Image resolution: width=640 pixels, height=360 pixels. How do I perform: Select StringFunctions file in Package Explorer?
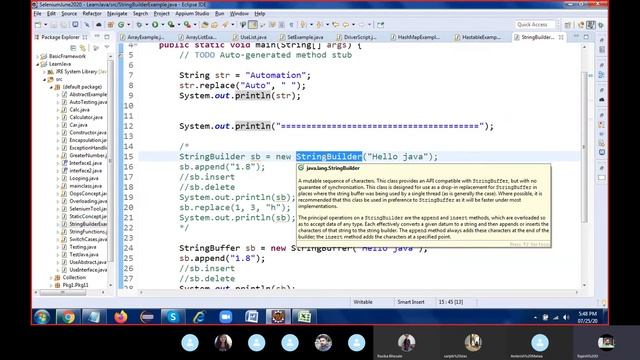coord(87,232)
